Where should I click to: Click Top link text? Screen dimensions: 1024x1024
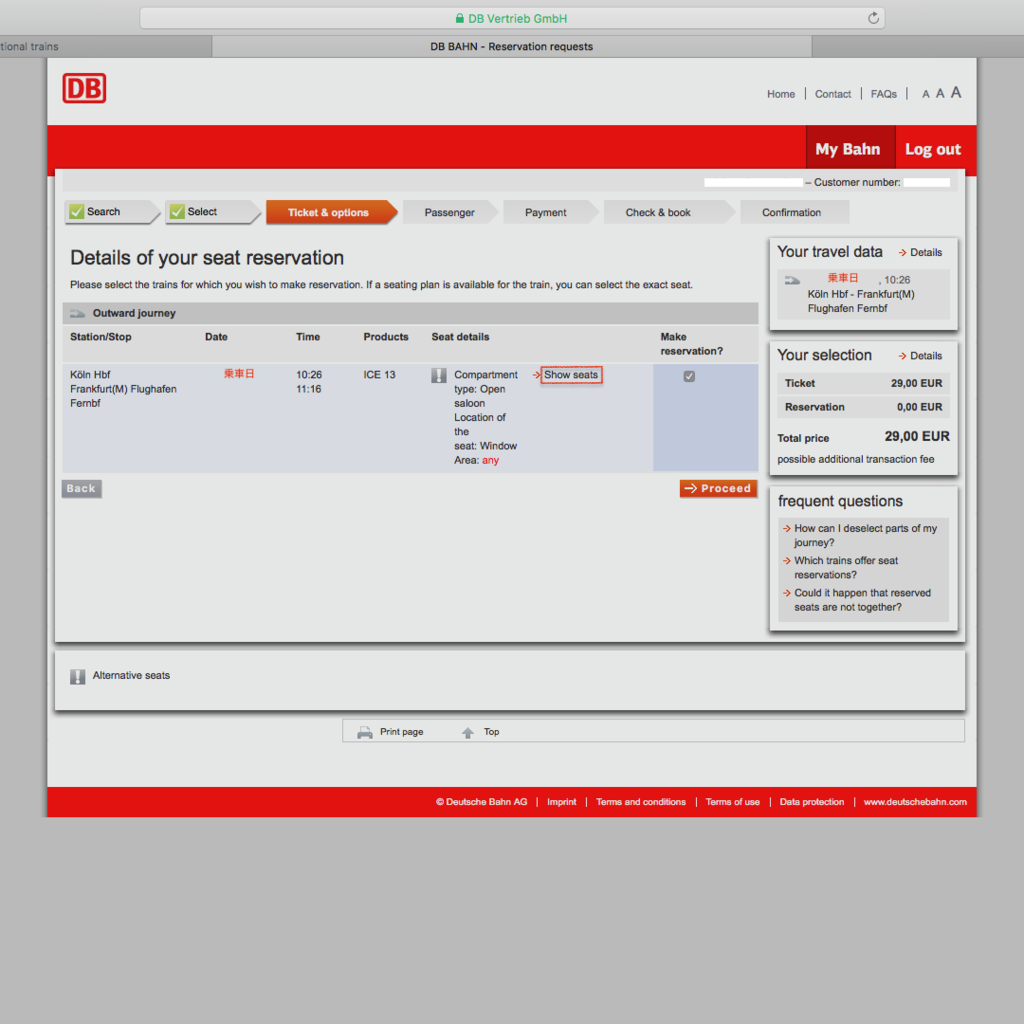point(491,732)
